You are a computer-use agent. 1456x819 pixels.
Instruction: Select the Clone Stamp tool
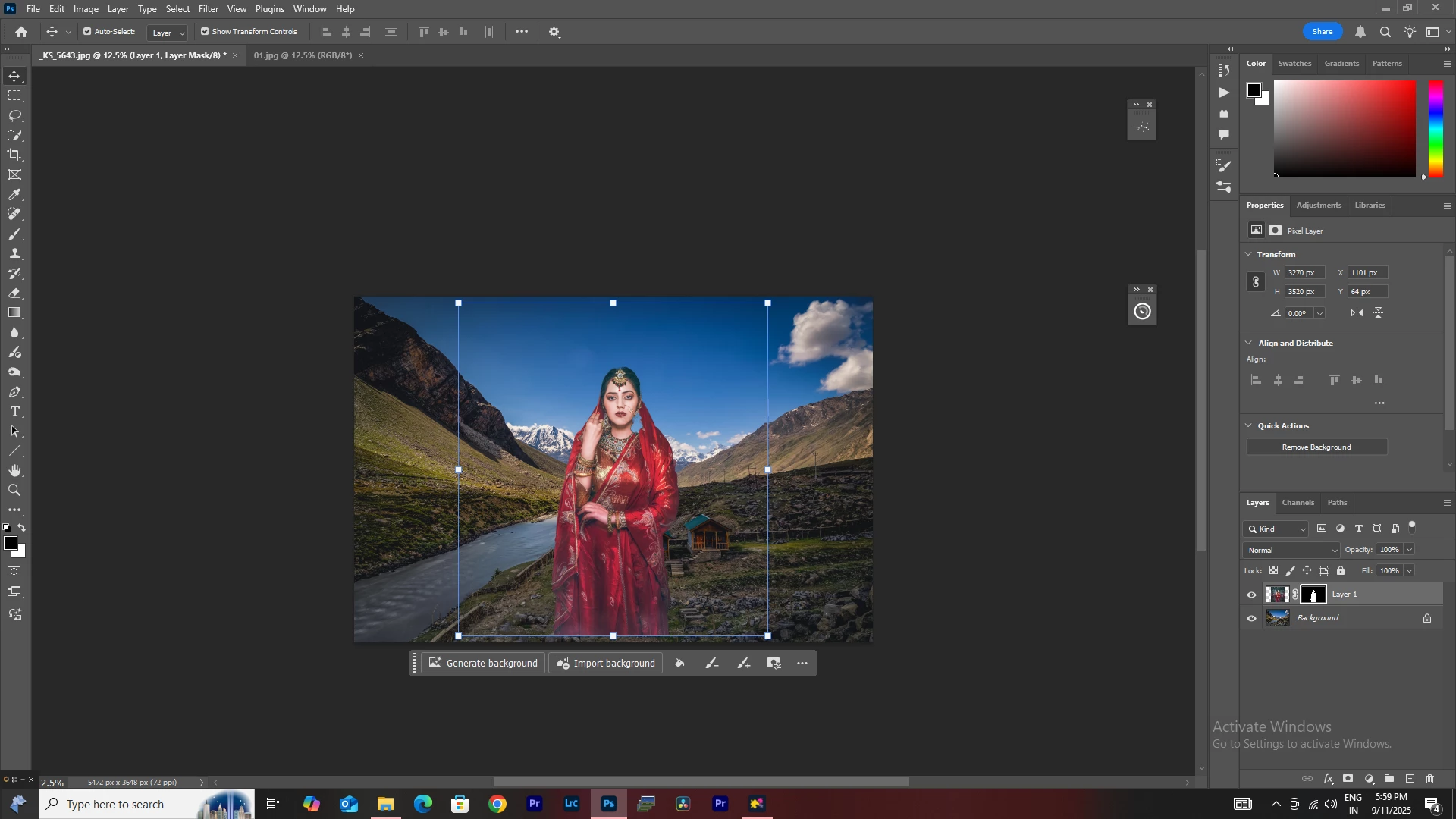click(14, 254)
